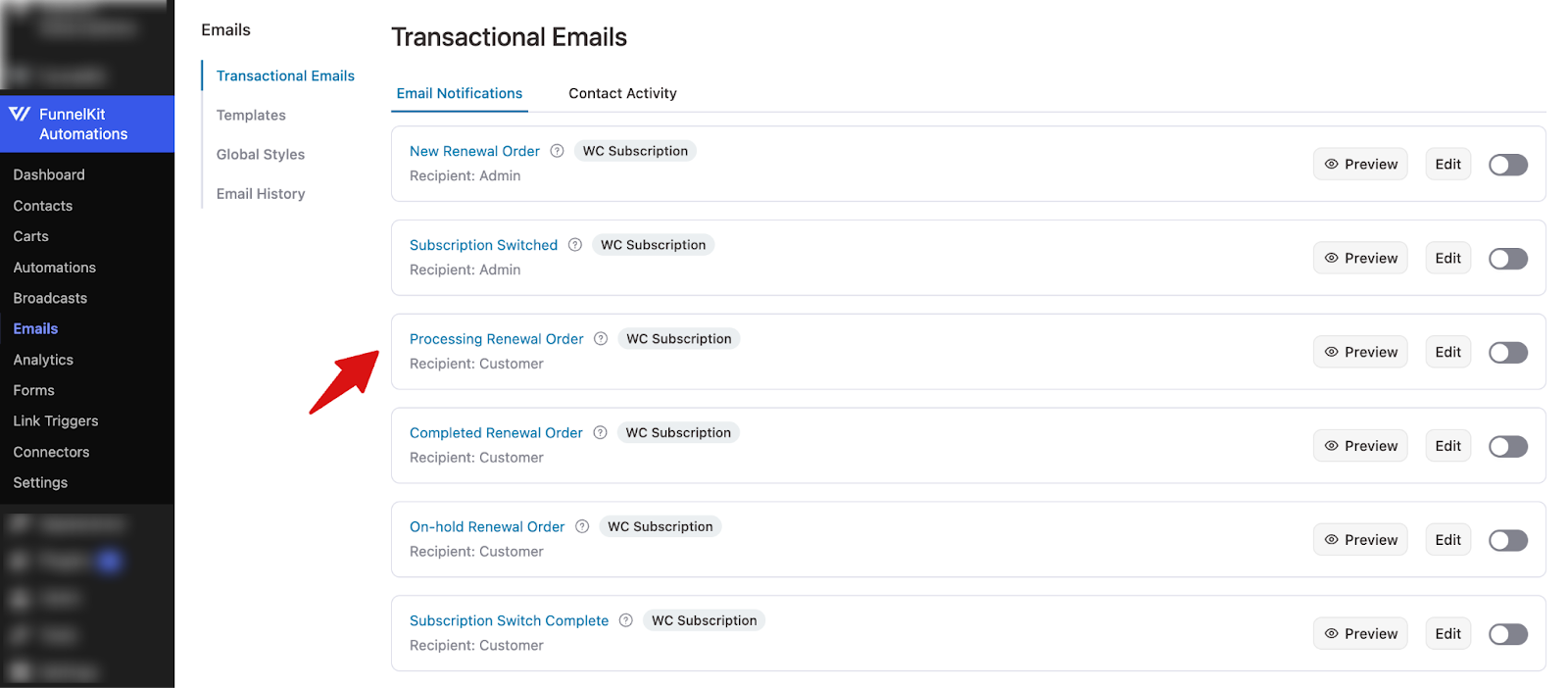The width and height of the screenshot is (1568, 688).
Task: Click the question mark next to Subscription Switched
Action: tap(575, 244)
